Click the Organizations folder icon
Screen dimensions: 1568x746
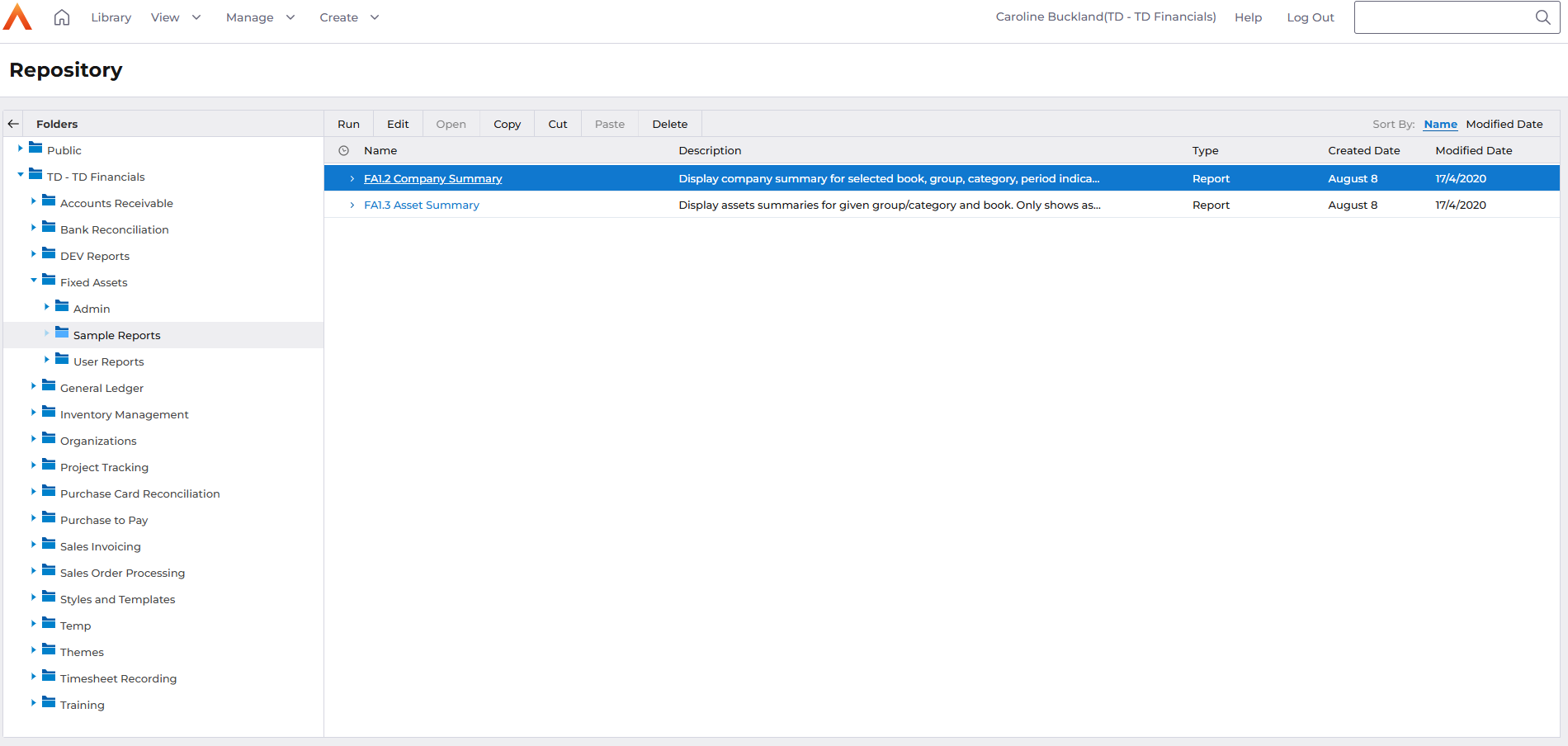point(49,438)
